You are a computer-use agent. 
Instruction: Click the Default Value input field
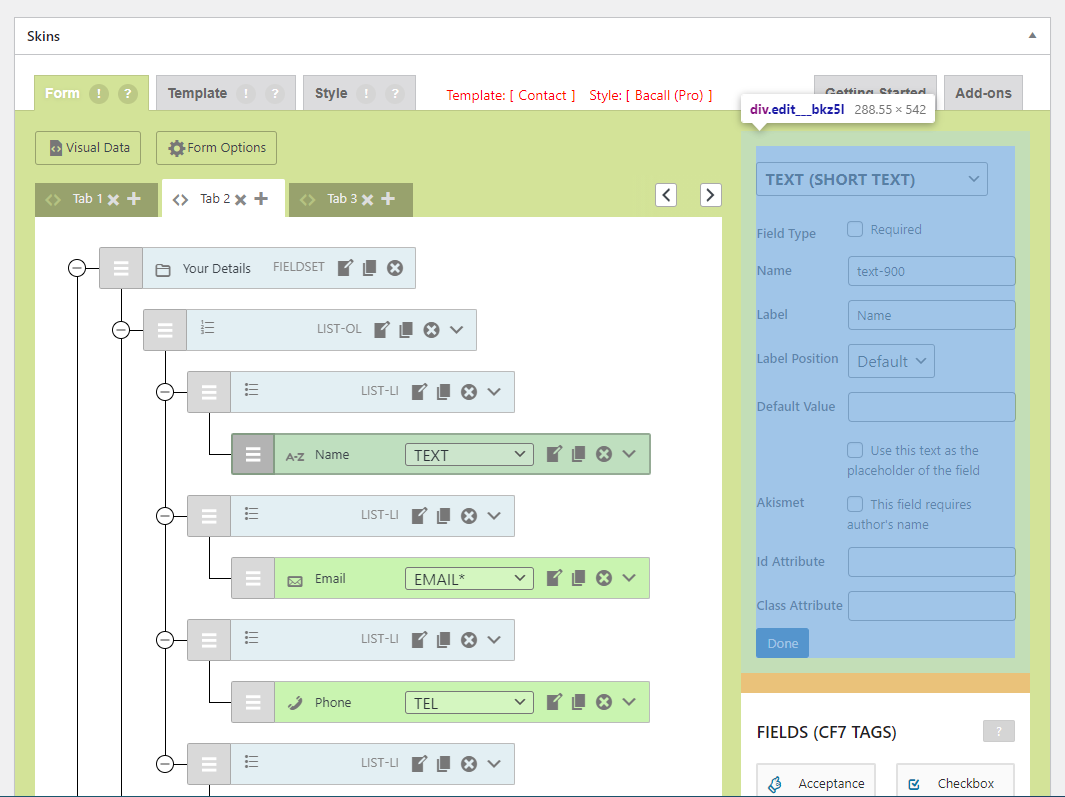coord(931,407)
